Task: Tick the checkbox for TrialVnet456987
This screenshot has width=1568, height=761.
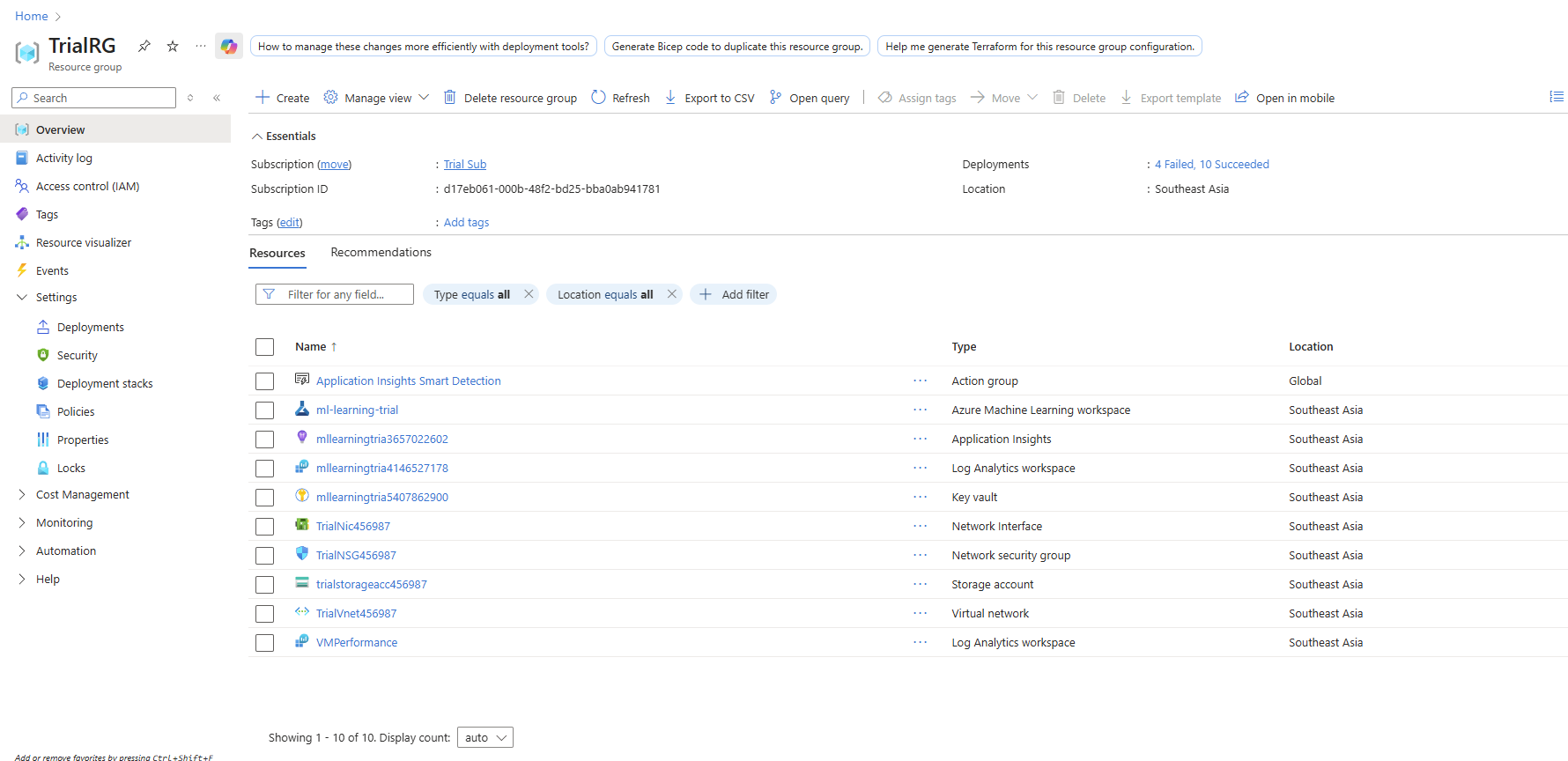Action: click(x=264, y=614)
